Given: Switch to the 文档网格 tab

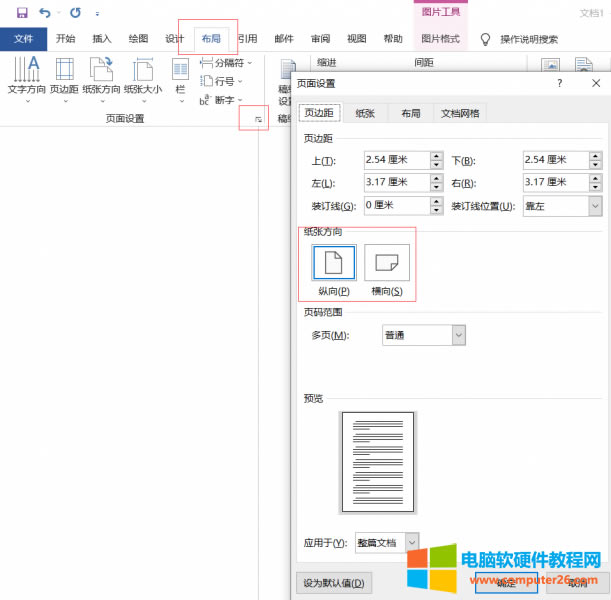Looking at the screenshot, I should (x=460, y=114).
